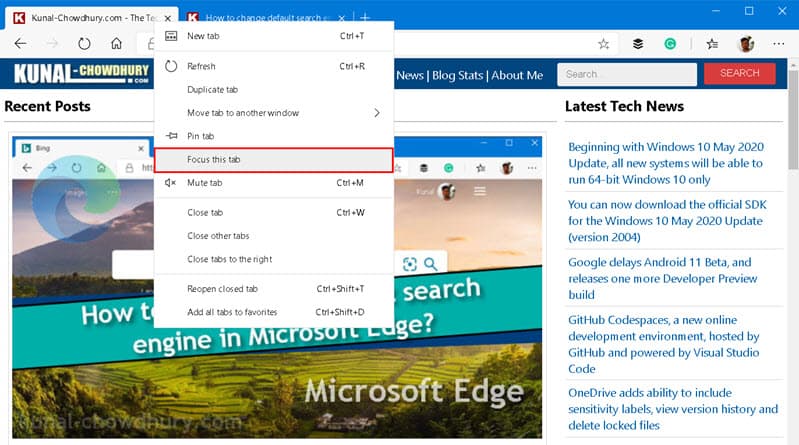Open Grammarly green extension icon

tap(670, 44)
